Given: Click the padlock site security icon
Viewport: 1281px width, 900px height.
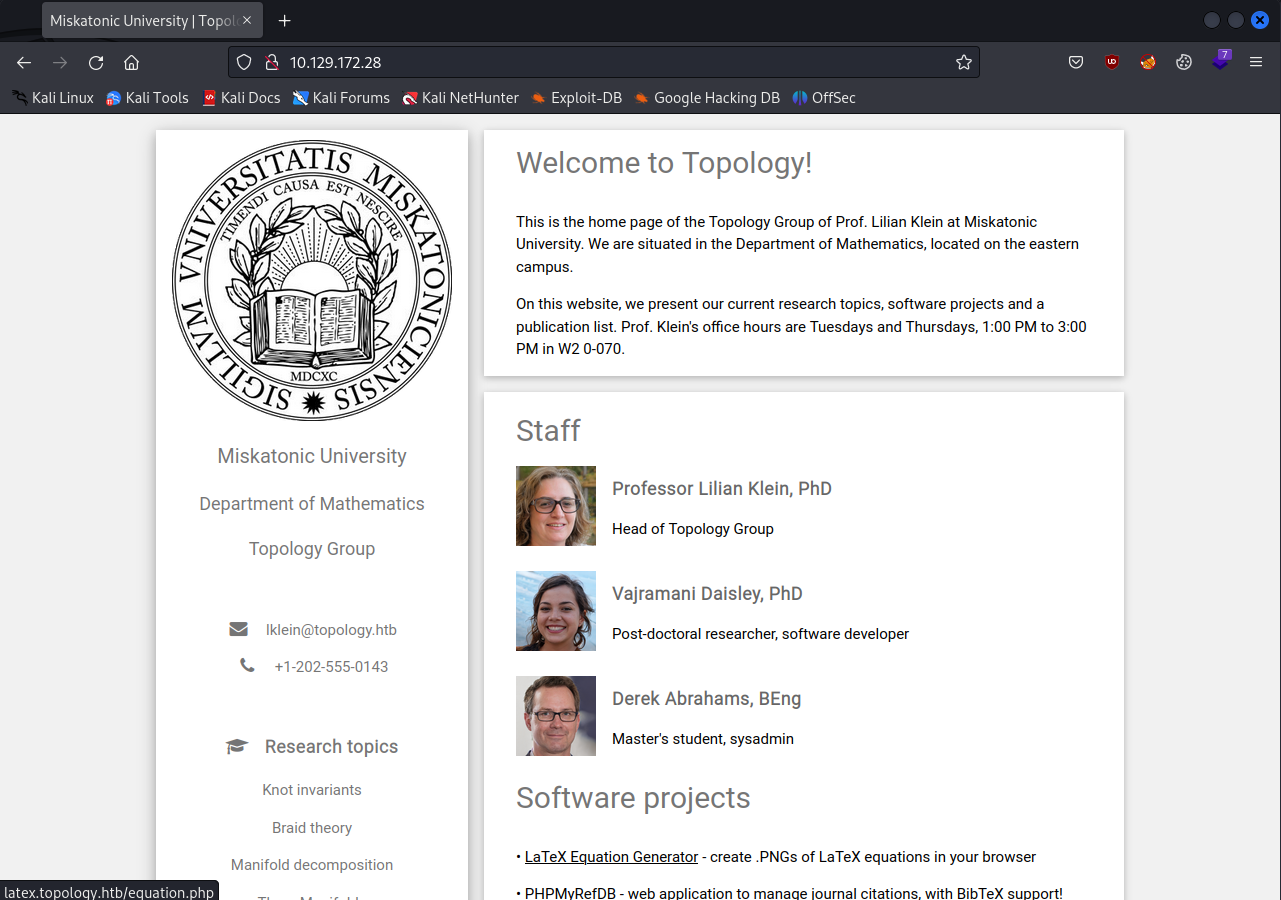Looking at the screenshot, I should [x=270, y=62].
